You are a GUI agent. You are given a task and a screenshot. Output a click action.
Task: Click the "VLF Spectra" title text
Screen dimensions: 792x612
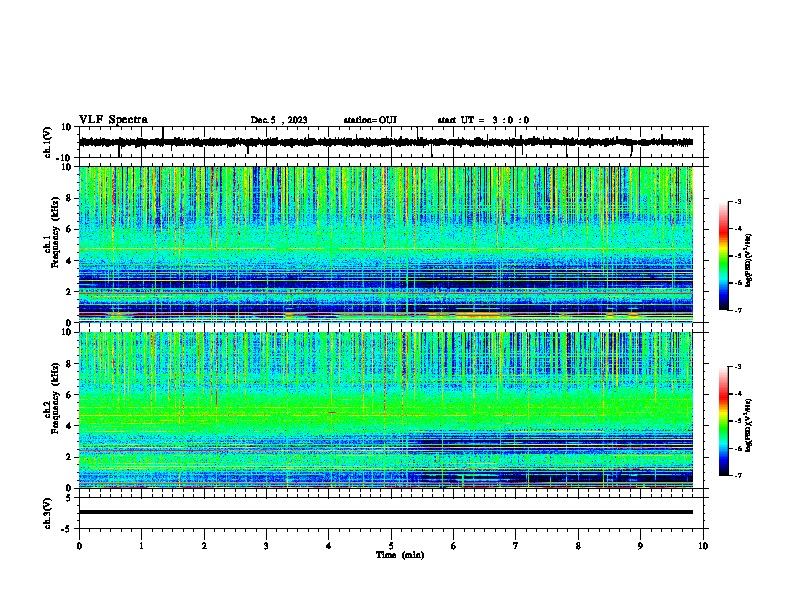pos(113,120)
